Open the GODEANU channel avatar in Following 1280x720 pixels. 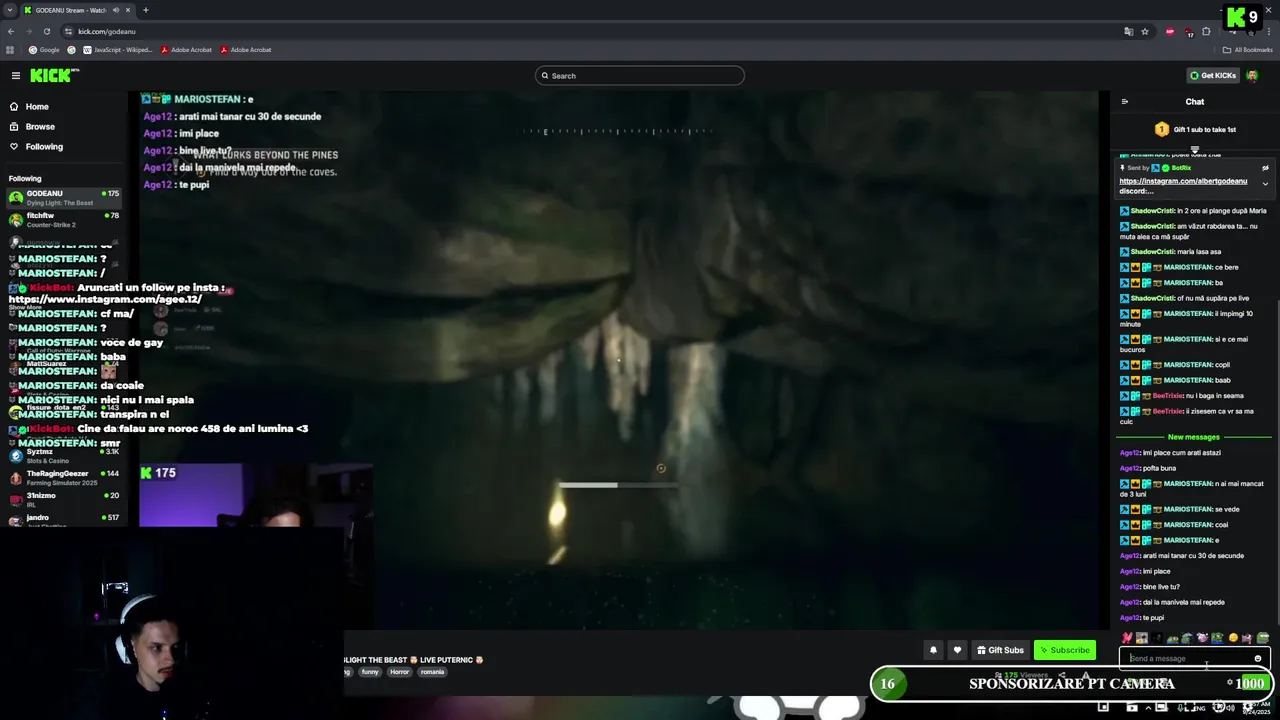(16, 197)
